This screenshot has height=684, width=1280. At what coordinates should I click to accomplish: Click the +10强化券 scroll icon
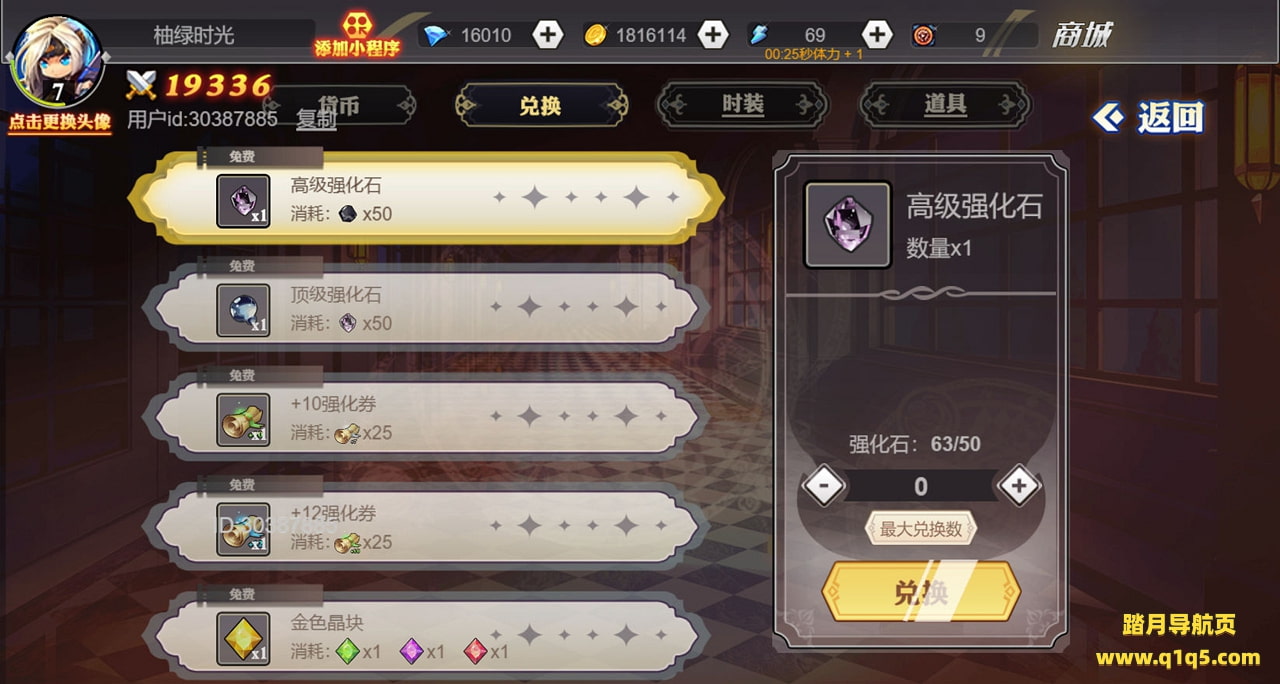243,420
